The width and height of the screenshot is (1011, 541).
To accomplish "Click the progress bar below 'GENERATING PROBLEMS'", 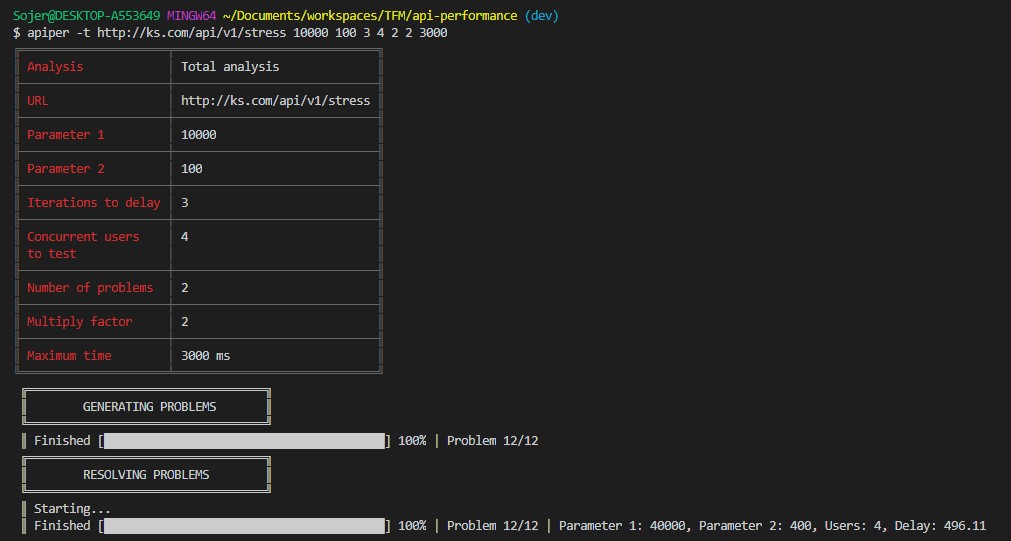I will (244, 441).
